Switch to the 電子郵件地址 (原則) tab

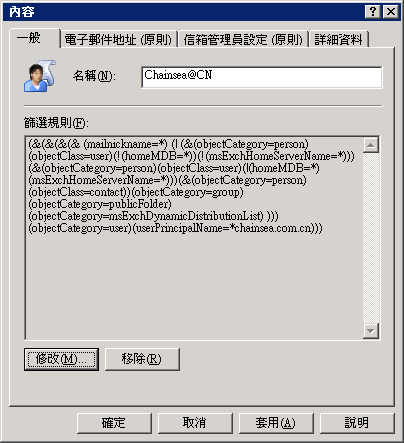[118, 40]
